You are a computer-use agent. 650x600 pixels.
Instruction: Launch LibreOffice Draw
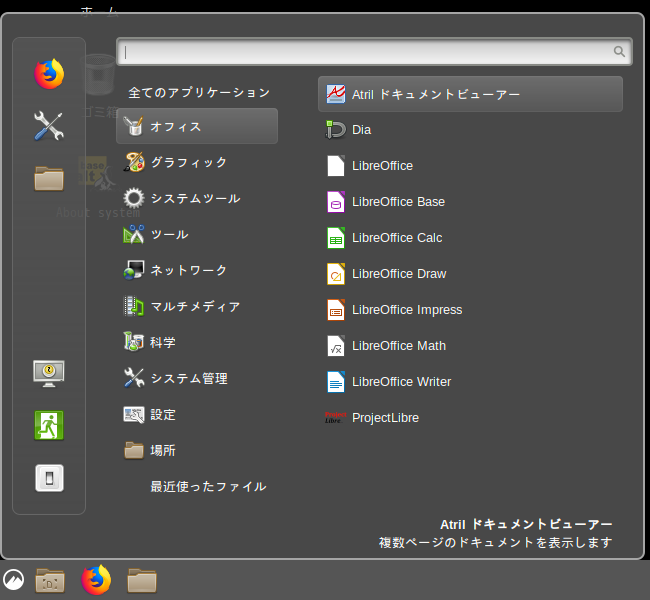[470, 274]
